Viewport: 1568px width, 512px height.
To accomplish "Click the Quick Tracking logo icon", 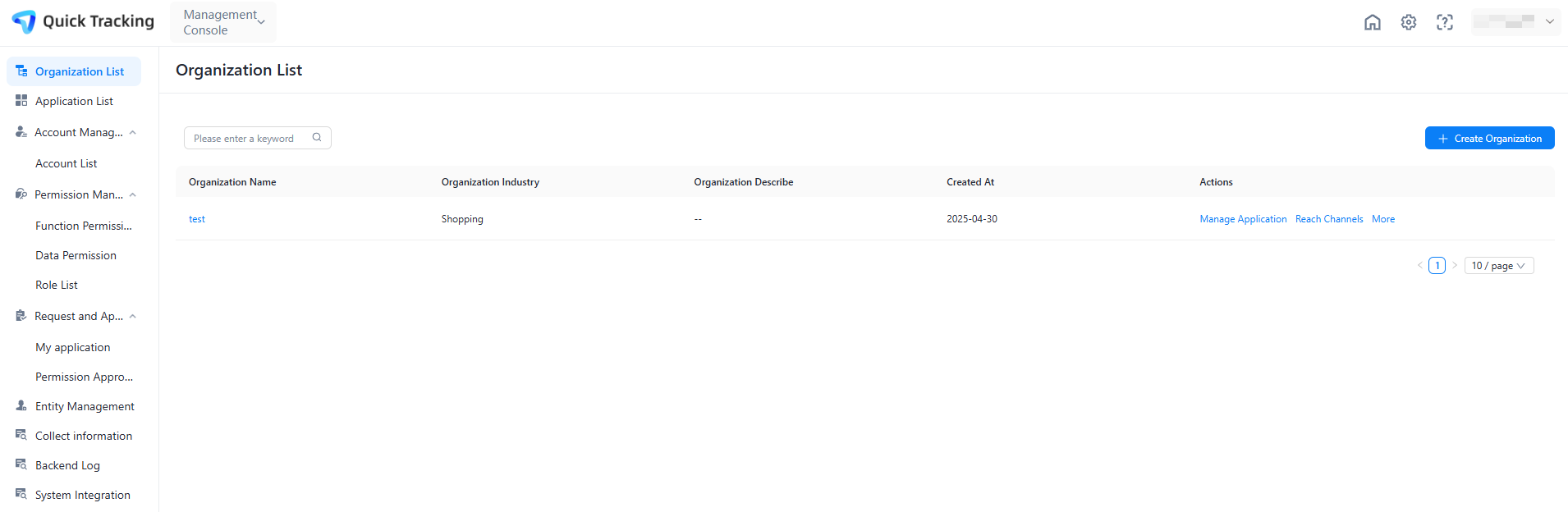I will pos(24,21).
